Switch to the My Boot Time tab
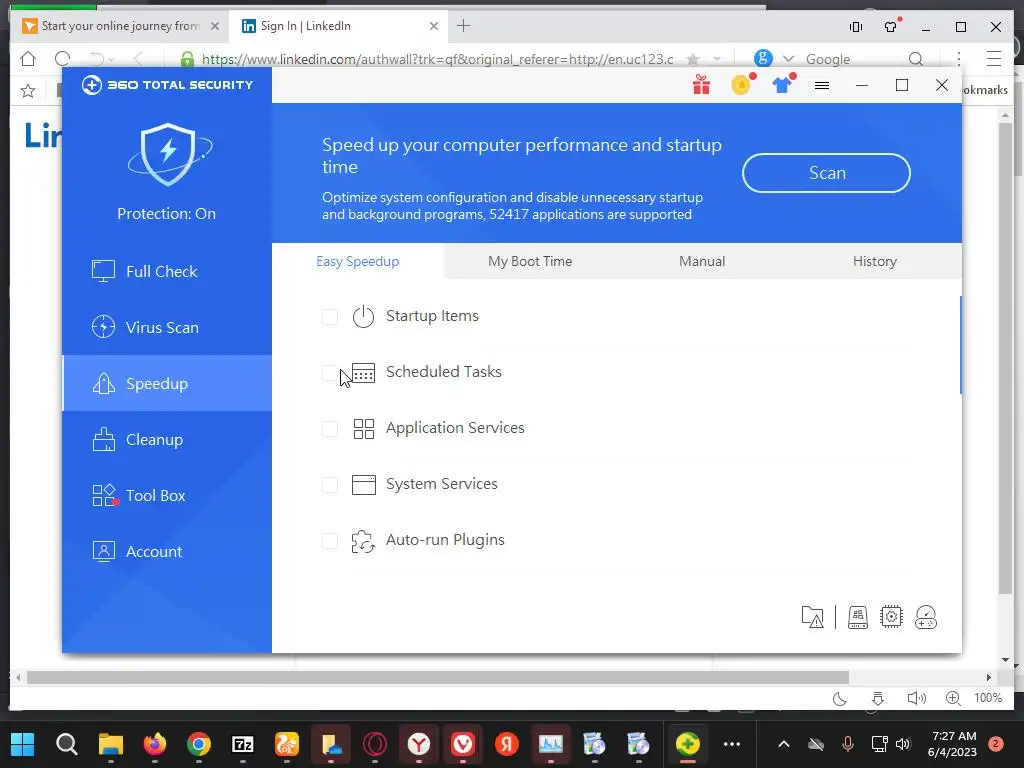This screenshot has width=1024, height=768. 530,261
